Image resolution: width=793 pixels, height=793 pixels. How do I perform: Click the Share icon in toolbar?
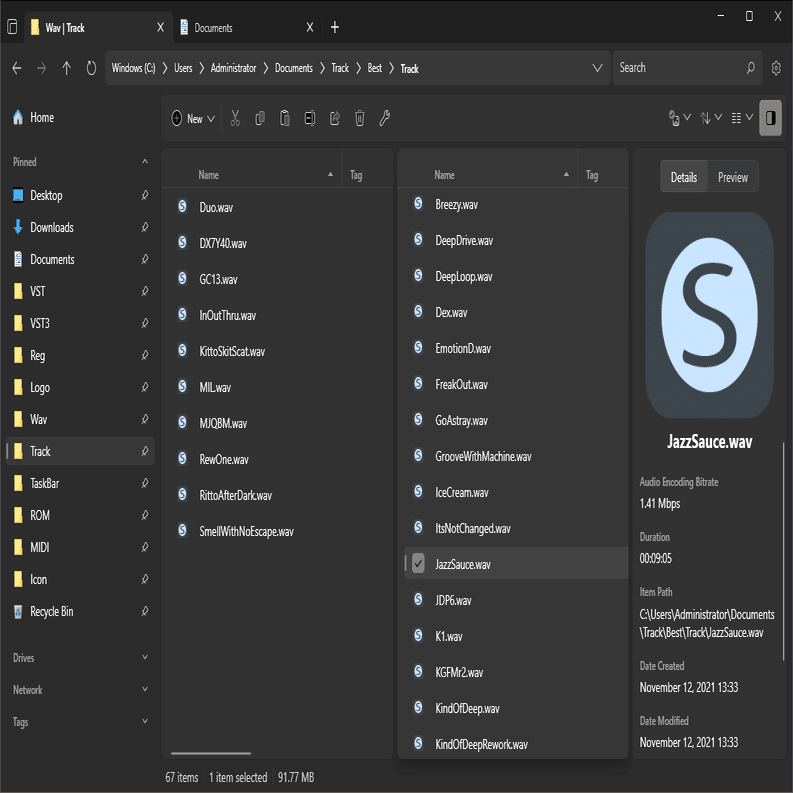335,118
